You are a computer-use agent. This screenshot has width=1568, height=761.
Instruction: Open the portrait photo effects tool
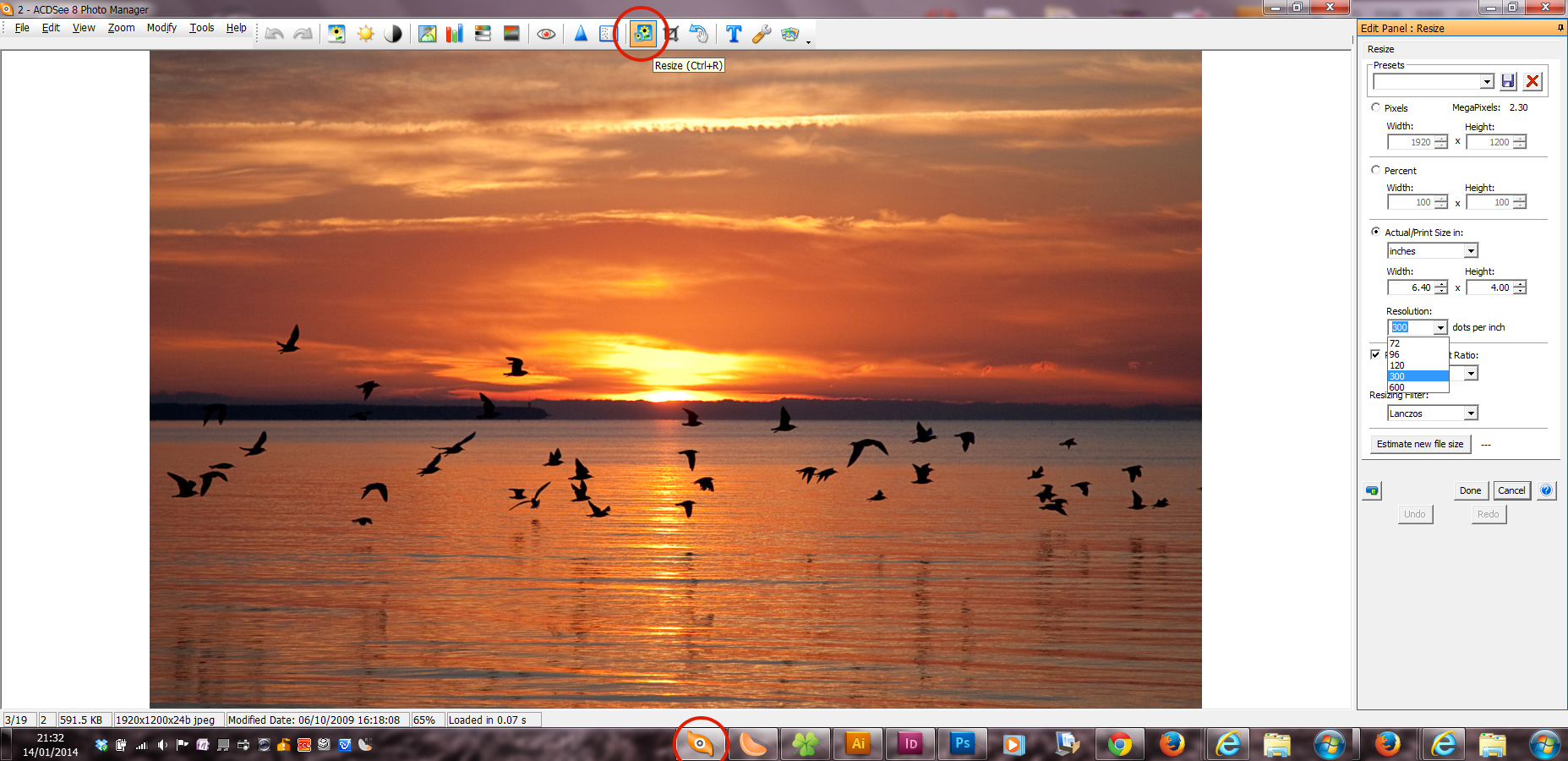point(428,34)
